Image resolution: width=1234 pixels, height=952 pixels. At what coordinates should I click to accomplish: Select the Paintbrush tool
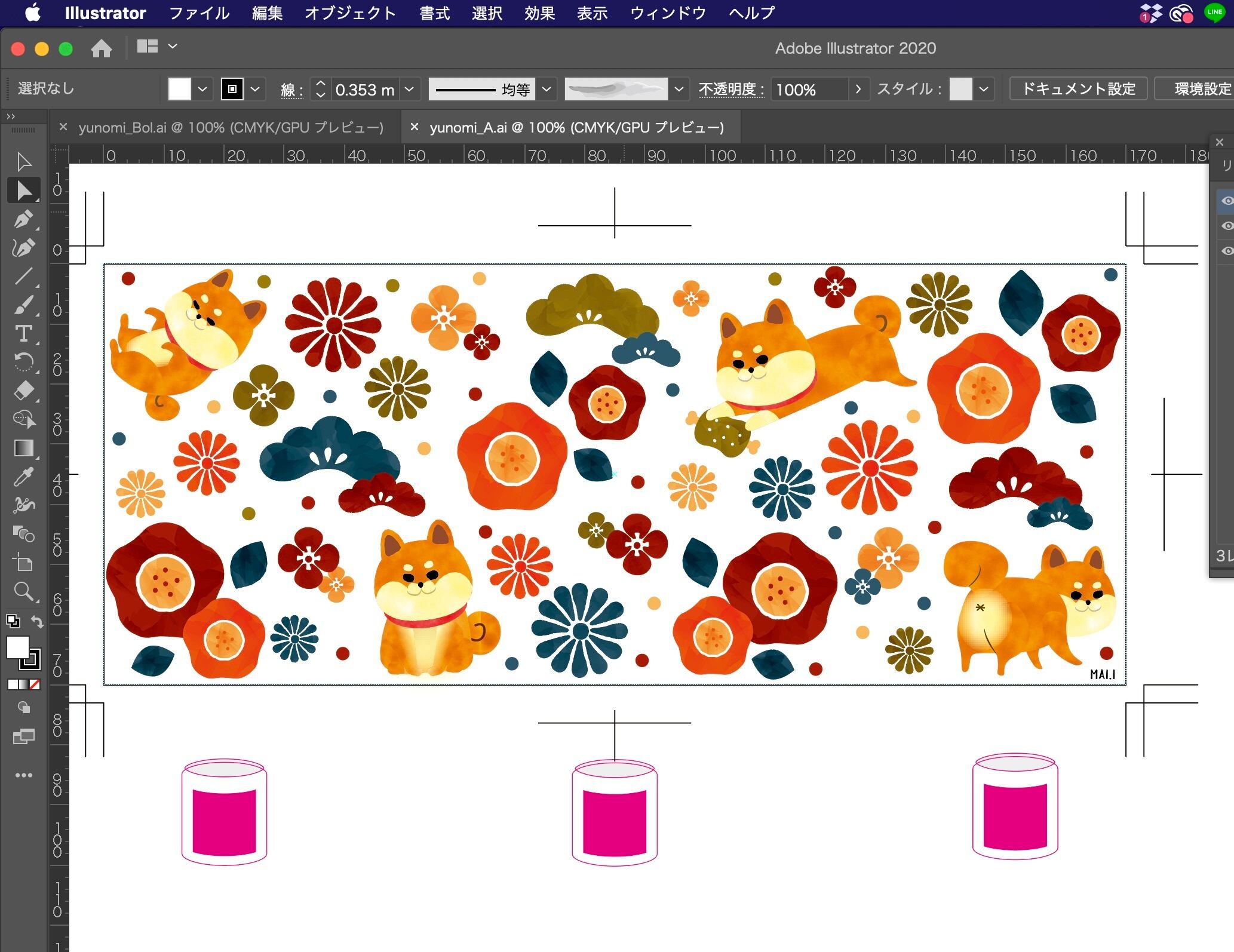[x=23, y=305]
